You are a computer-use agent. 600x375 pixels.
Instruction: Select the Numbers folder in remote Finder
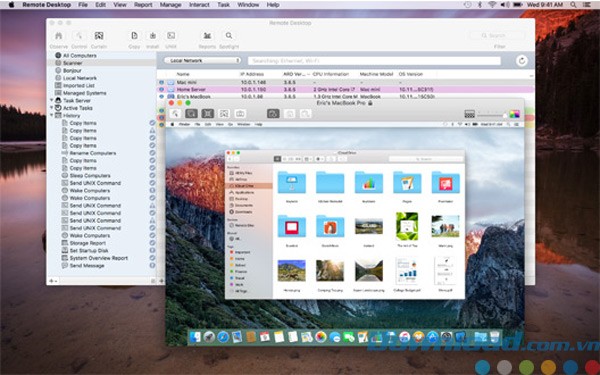tap(368, 183)
